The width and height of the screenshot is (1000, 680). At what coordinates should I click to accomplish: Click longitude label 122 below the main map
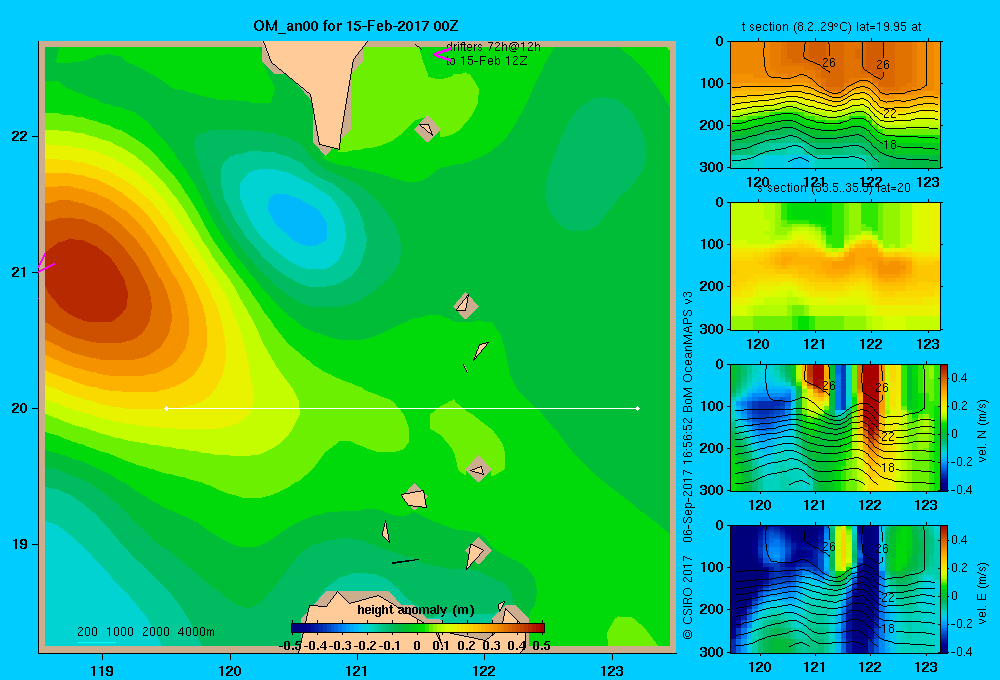pos(484,670)
